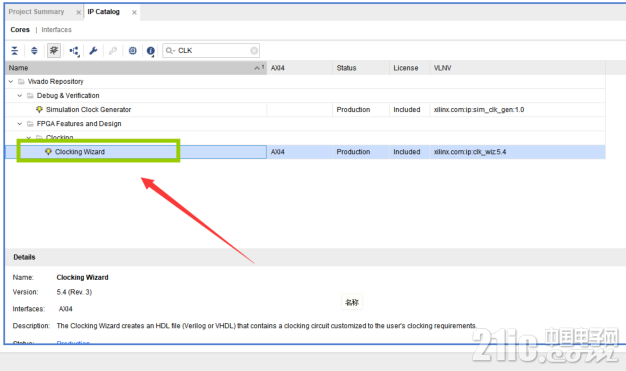This screenshot has width=626, height=371.
Task: Sort by the AXI4 column header
Action: [299, 68]
